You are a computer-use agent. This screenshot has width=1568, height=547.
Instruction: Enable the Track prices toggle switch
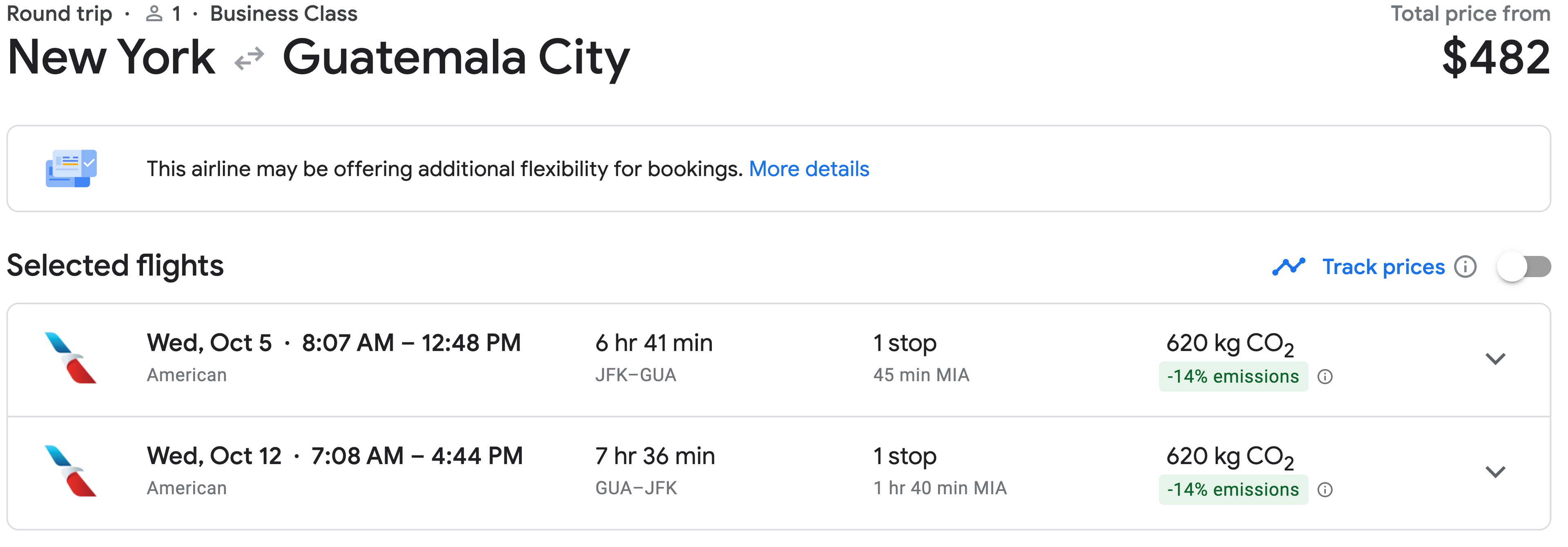click(1524, 267)
